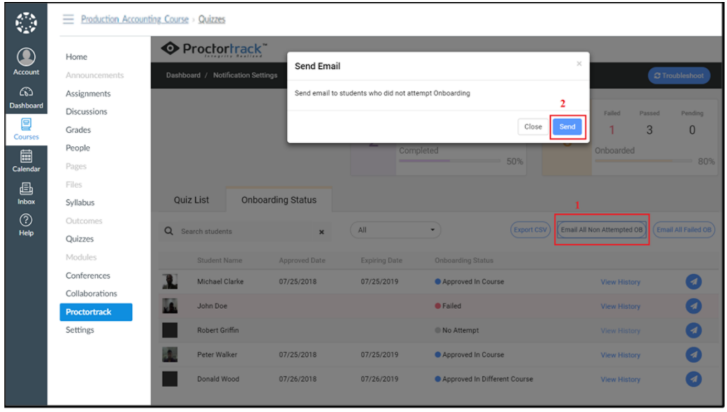Click the Approved In Different Course status

point(484,379)
